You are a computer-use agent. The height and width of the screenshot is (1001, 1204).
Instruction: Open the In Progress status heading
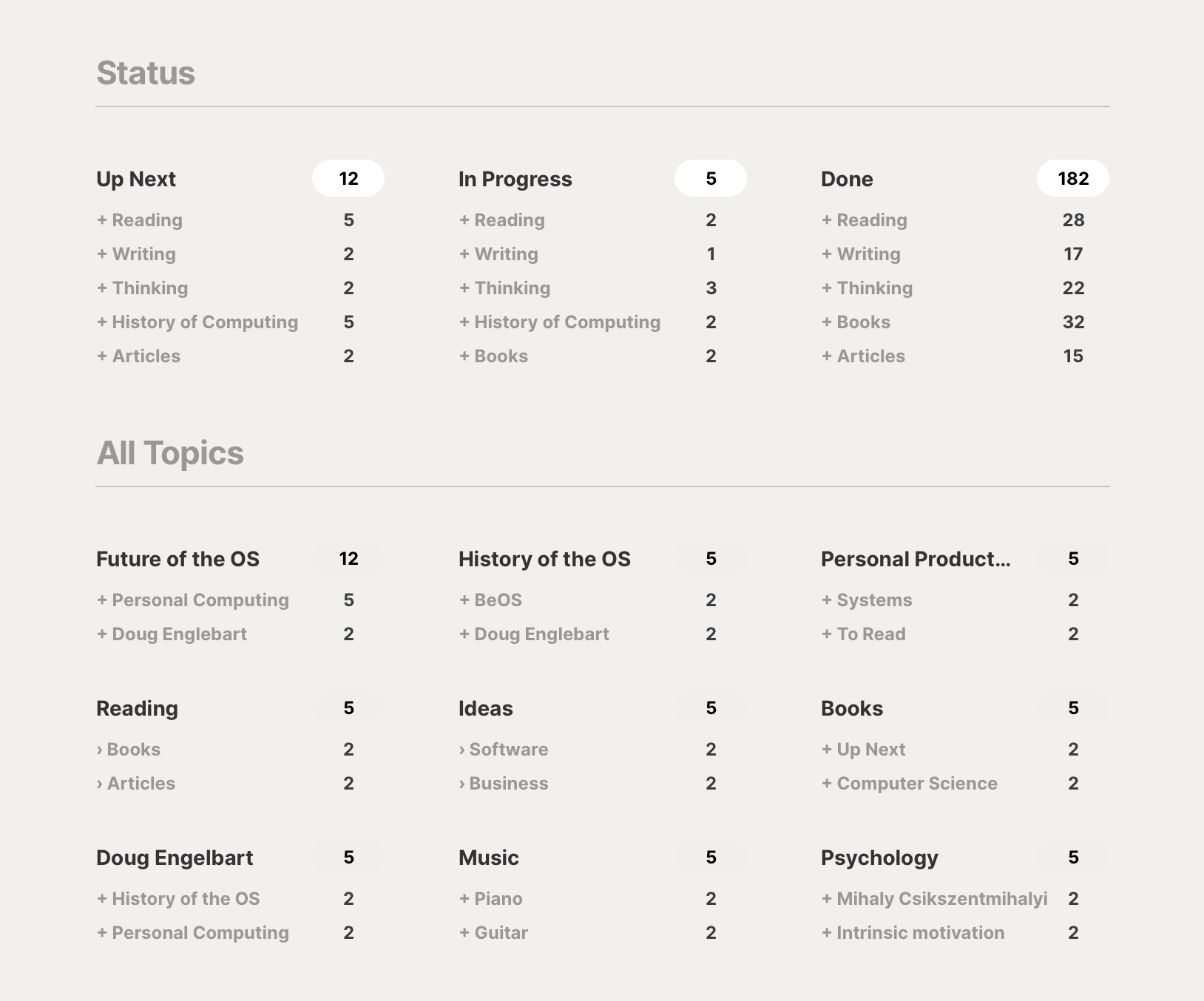[x=515, y=179]
